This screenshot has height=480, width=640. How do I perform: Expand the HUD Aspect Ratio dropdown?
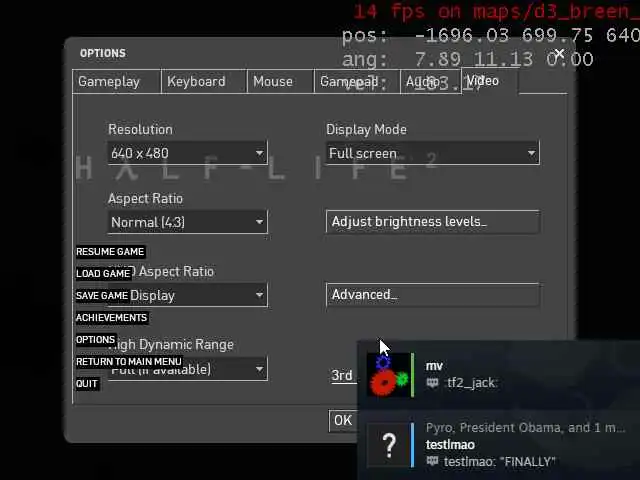[187, 295]
